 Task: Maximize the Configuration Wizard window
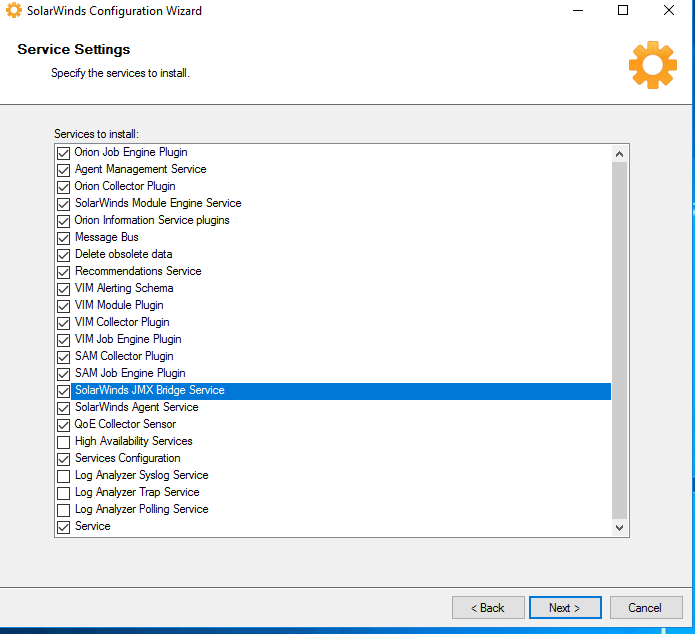tap(623, 10)
